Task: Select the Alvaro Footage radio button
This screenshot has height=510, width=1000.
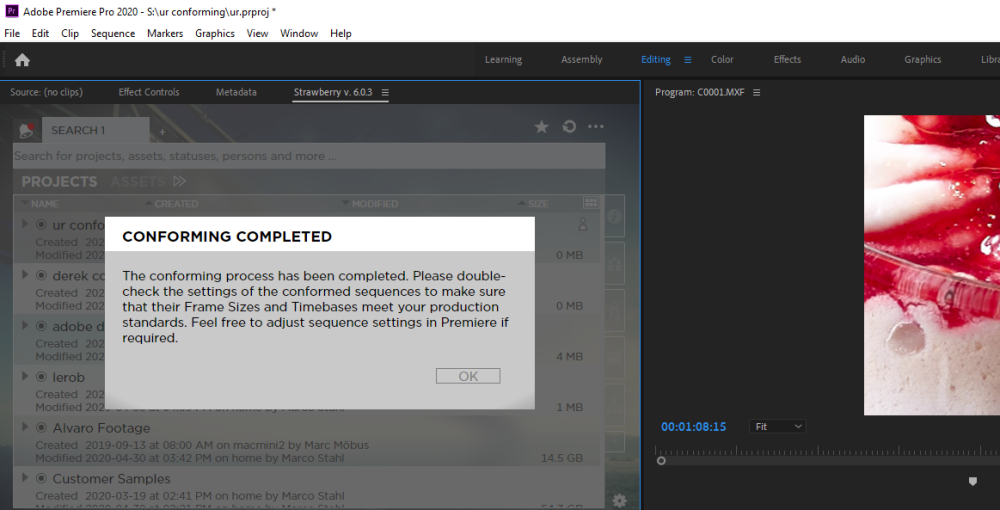Action: pyautogui.click(x=42, y=428)
